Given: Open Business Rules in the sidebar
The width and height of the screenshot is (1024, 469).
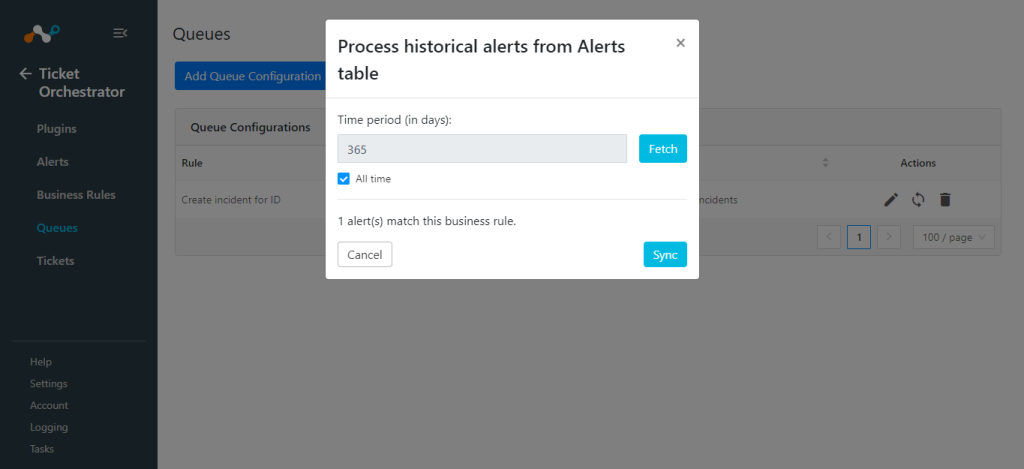Looking at the screenshot, I should pos(76,195).
